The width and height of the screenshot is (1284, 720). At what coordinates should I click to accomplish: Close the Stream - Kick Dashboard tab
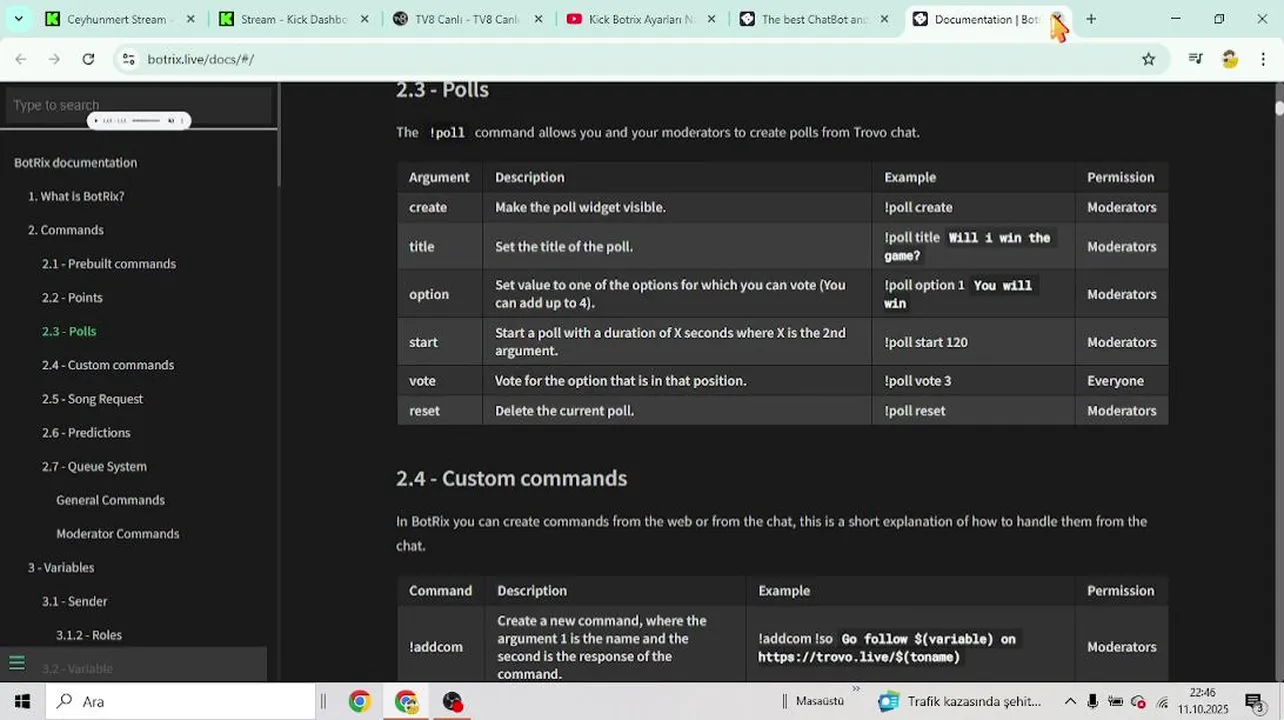[x=364, y=19]
